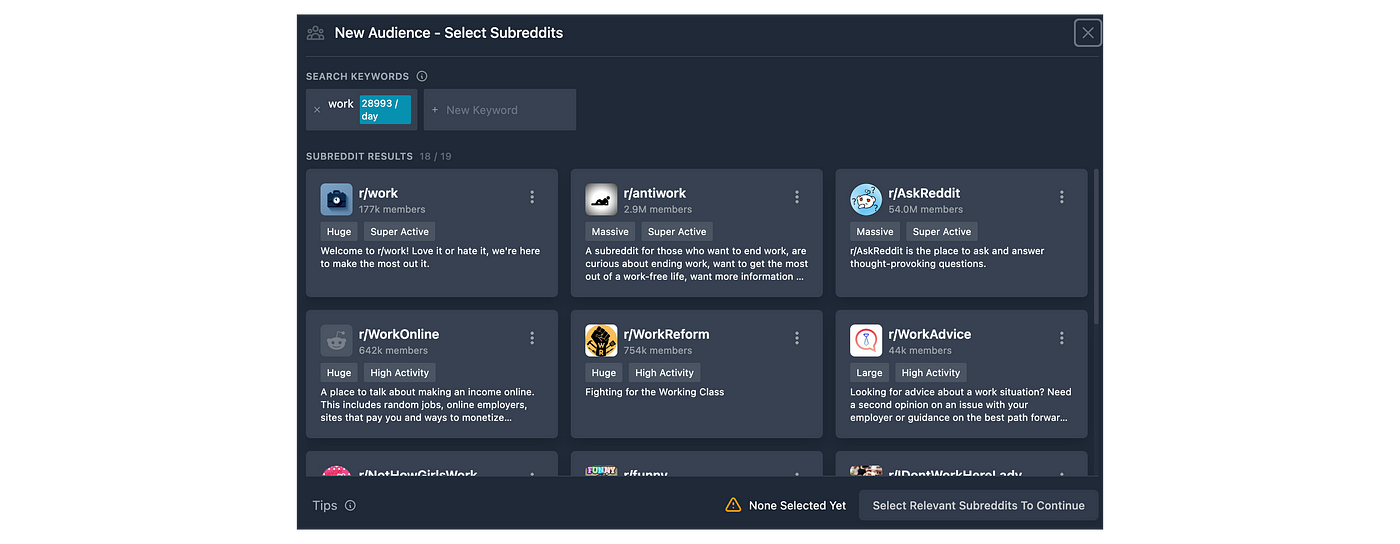This screenshot has height=544, width=1400.
Task: Click the 177k members text
Action: point(392,210)
